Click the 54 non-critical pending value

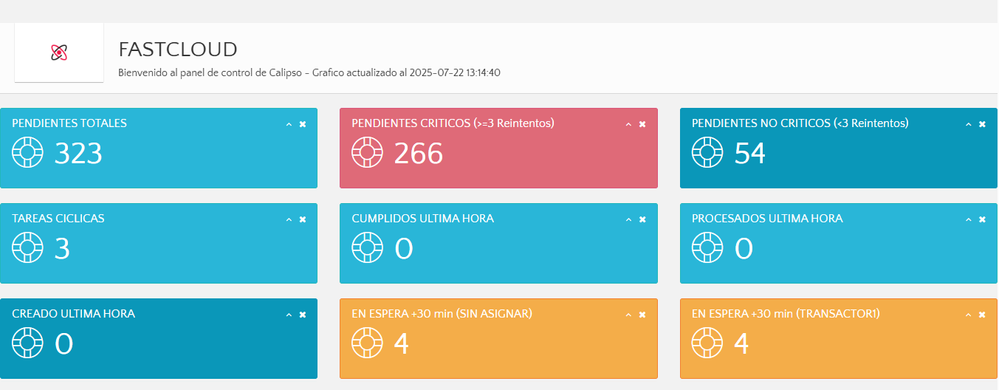750,154
